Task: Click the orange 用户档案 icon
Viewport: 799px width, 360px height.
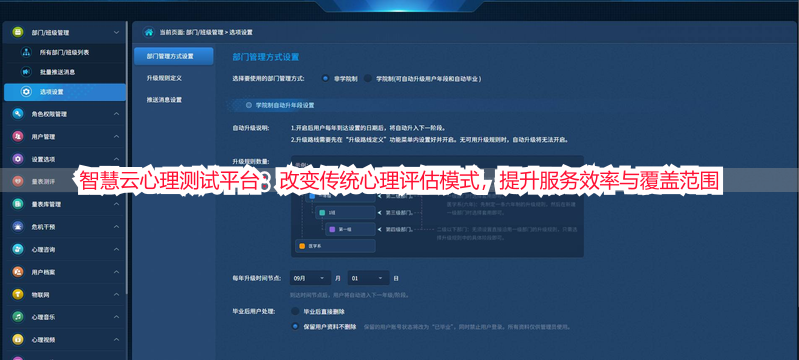Action: (18, 272)
